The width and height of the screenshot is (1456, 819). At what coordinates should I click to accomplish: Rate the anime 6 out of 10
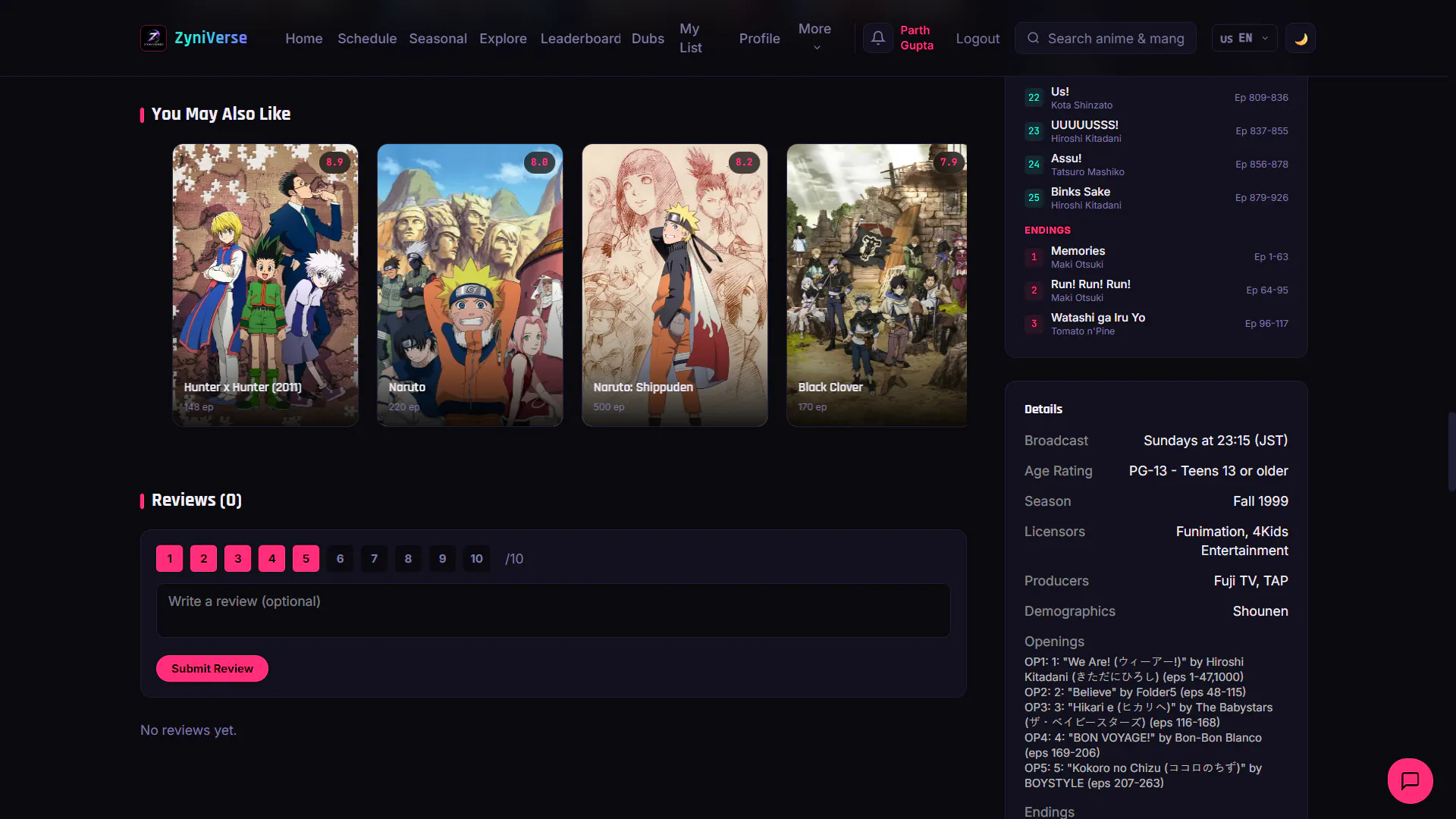click(340, 559)
